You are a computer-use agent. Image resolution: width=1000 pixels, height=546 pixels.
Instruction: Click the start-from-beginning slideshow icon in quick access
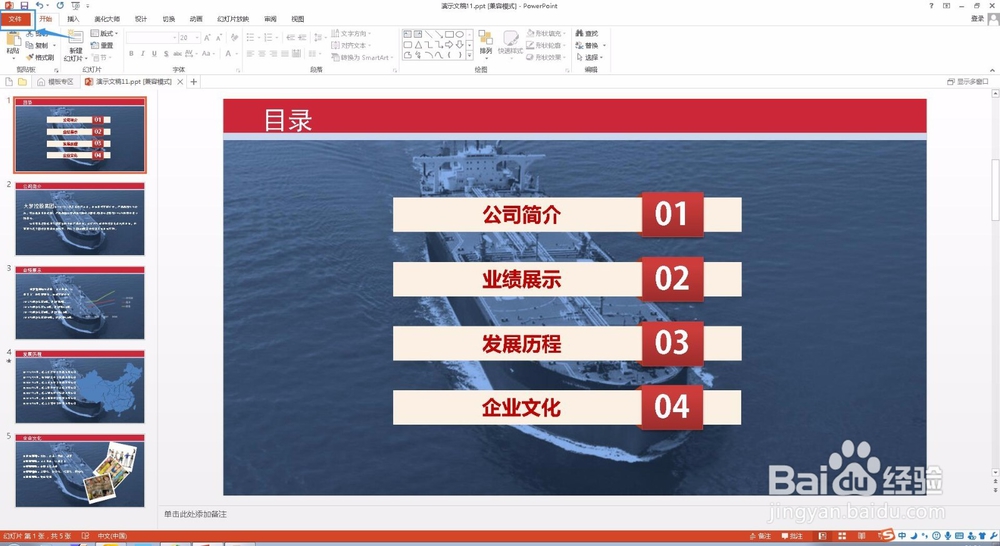(x=76, y=6)
